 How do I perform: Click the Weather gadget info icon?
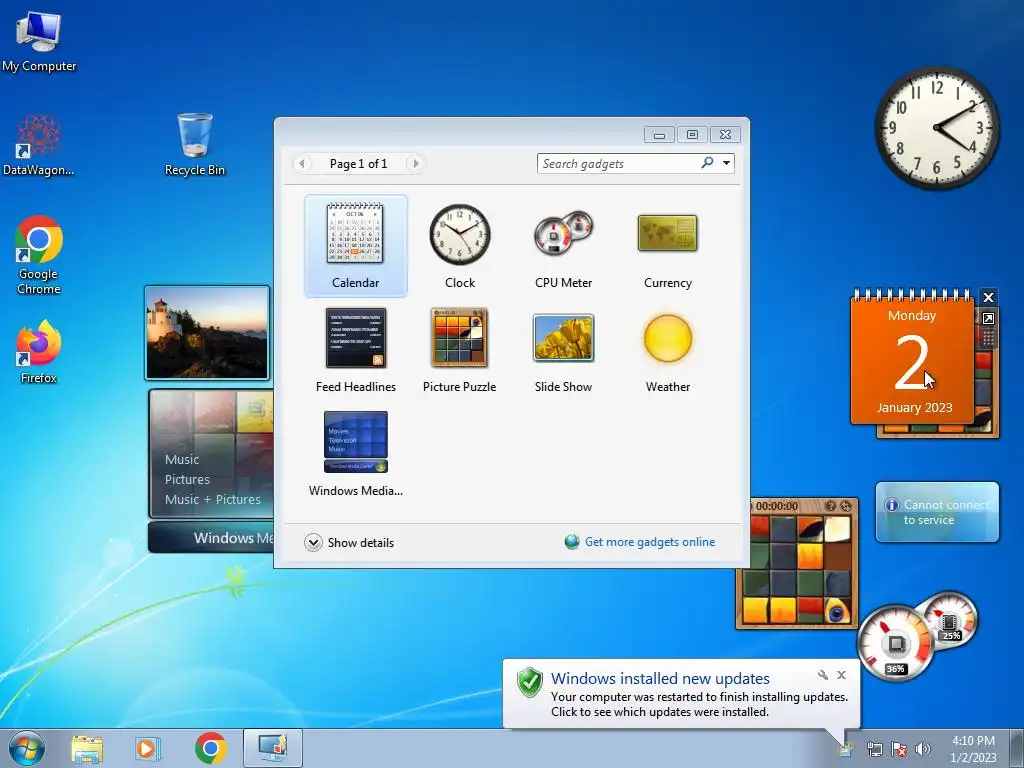click(891, 505)
